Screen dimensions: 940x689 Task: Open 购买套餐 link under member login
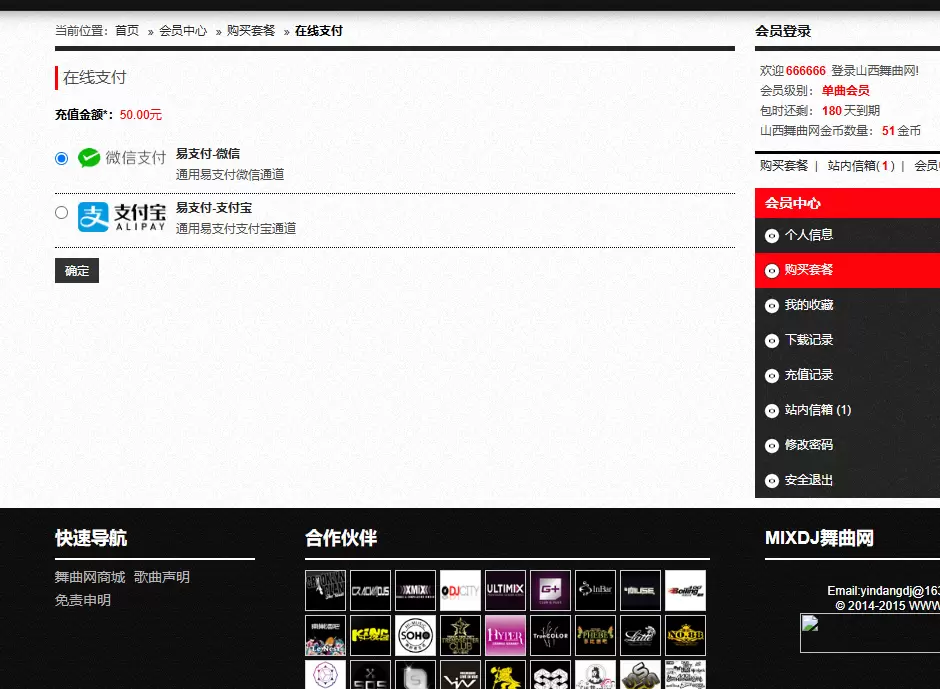(784, 166)
